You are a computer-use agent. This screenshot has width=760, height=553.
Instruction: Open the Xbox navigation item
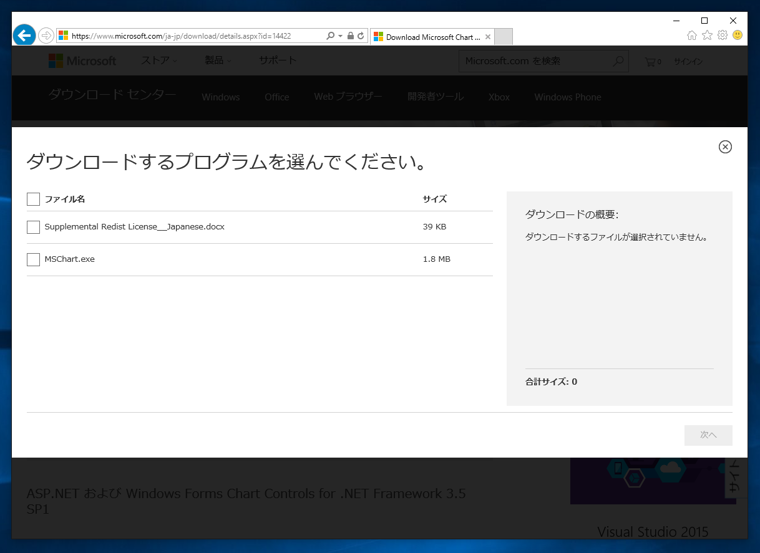499,97
